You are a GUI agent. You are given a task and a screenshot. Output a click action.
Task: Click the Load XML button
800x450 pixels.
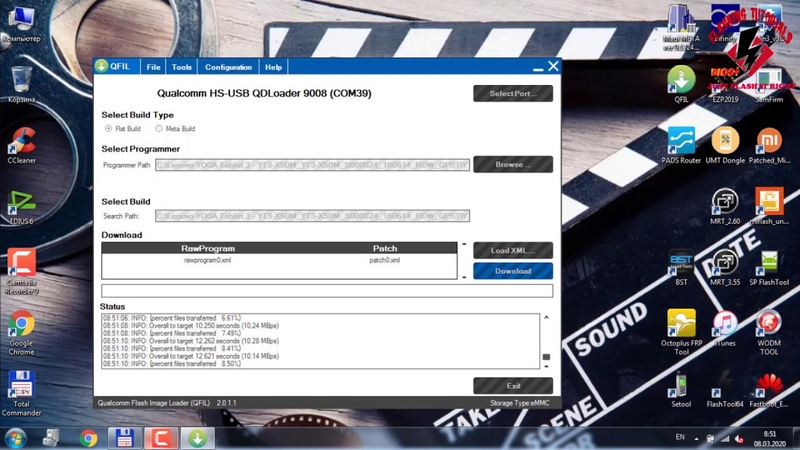click(x=512, y=250)
